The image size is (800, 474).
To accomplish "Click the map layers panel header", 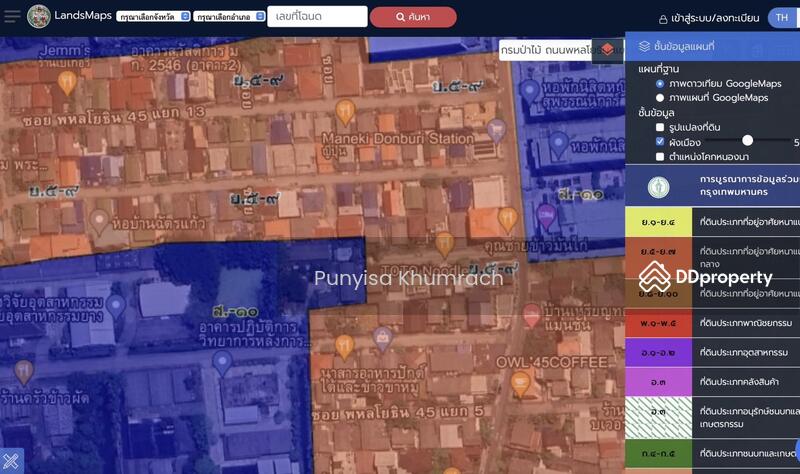I will tap(710, 46).
